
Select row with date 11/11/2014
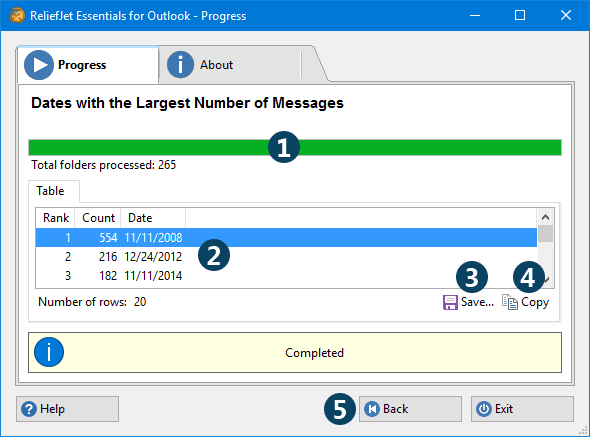286,276
